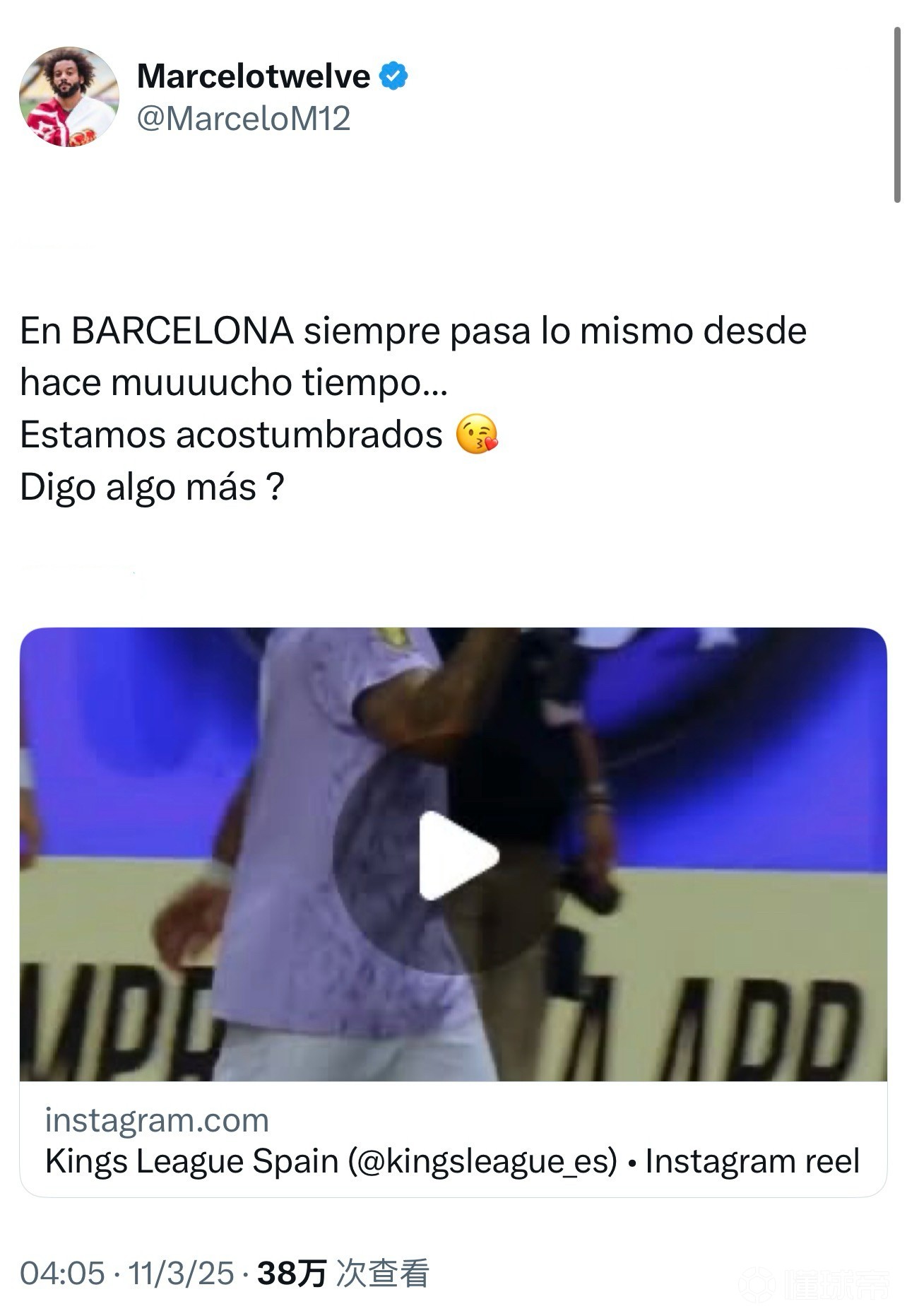Open the instagram.com domain link
The image size is (907, 1316).
click(157, 1120)
